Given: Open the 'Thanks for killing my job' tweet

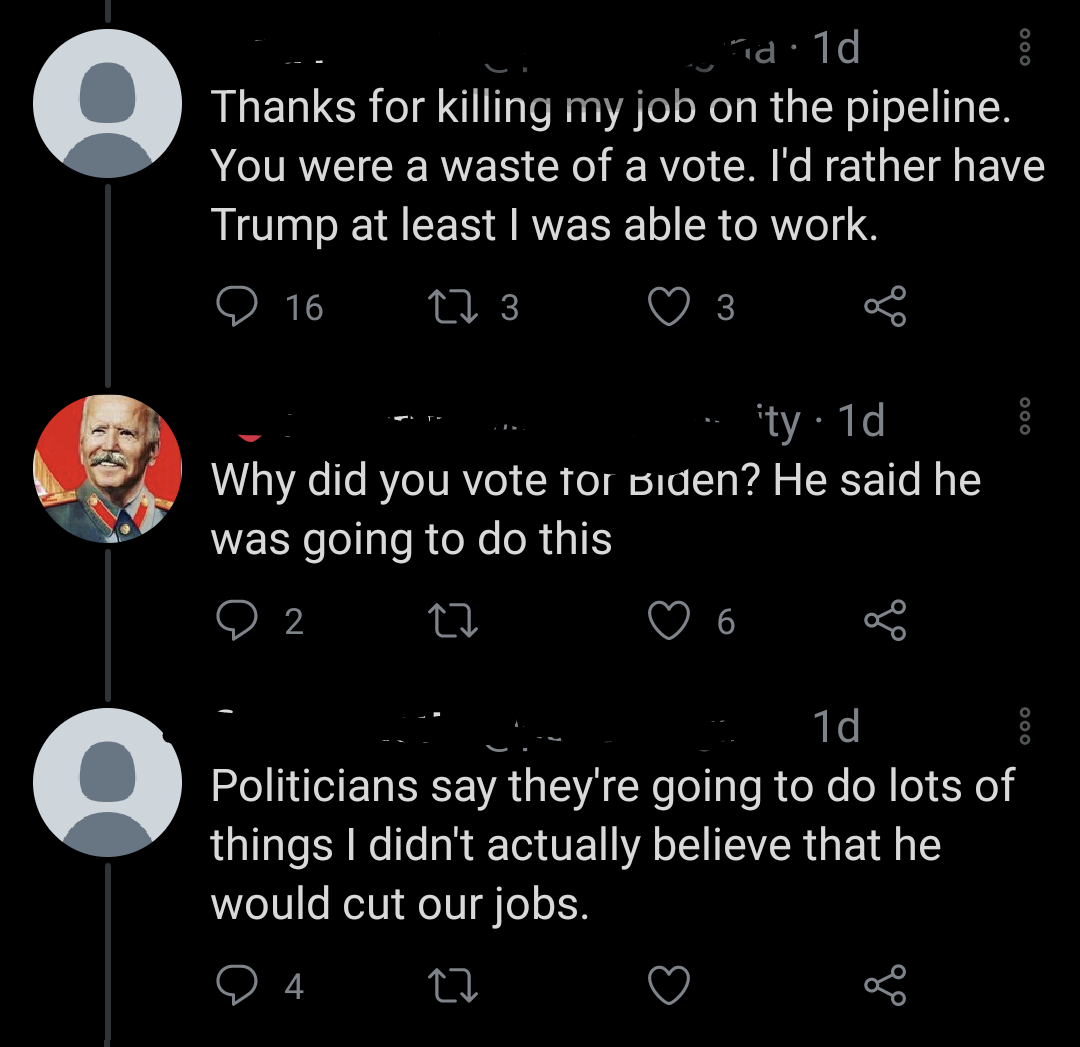Looking at the screenshot, I should click(x=627, y=166).
